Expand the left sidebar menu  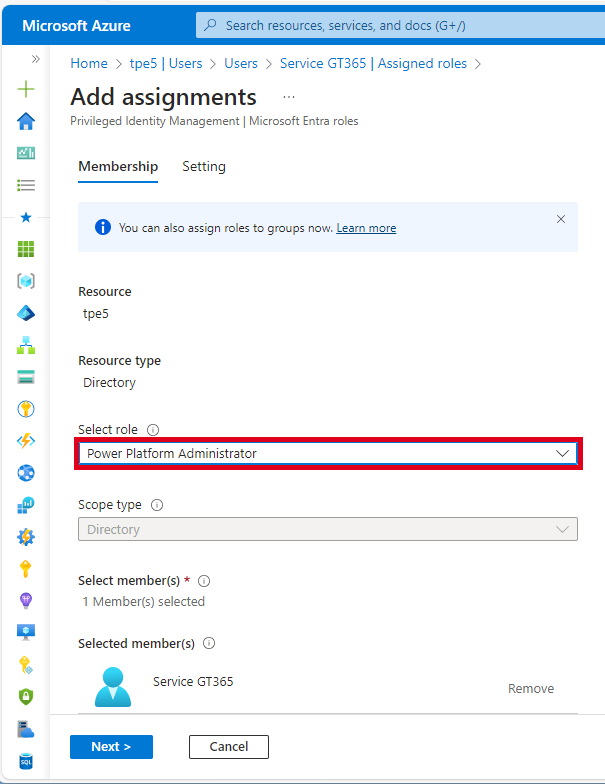pos(35,59)
